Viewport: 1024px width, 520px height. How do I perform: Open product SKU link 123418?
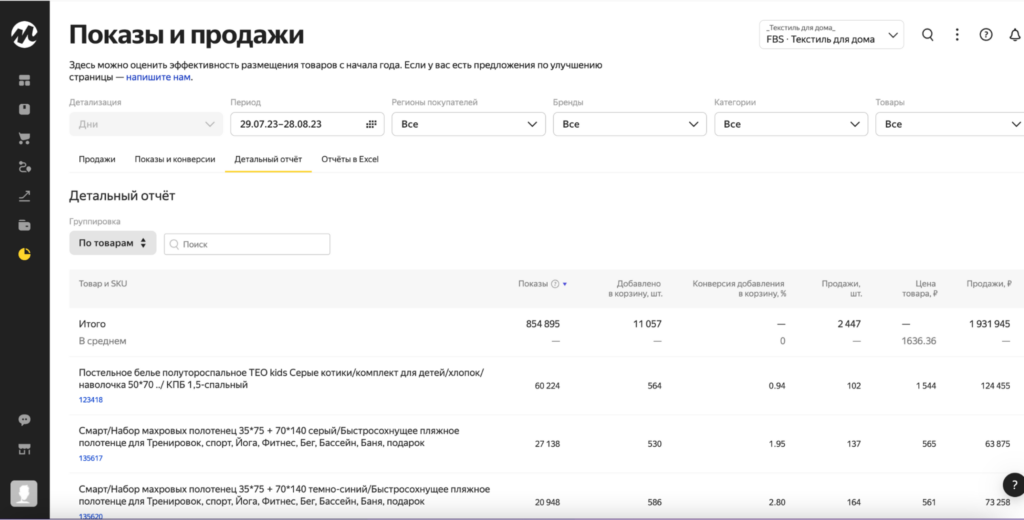pyautogui.click(x=91, y=400)
